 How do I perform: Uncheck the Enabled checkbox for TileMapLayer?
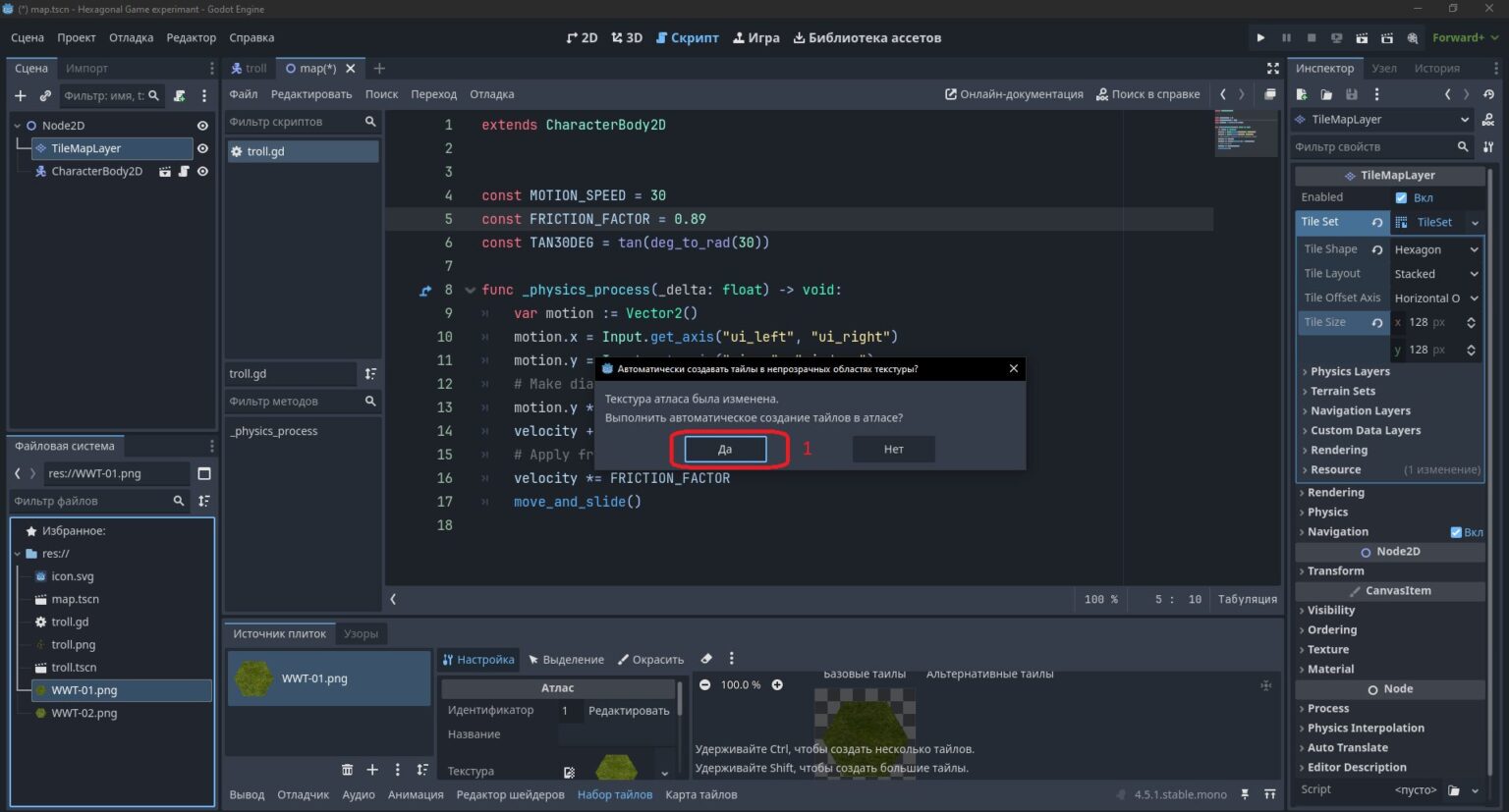pyautogui.click(x=1401, y=197)
